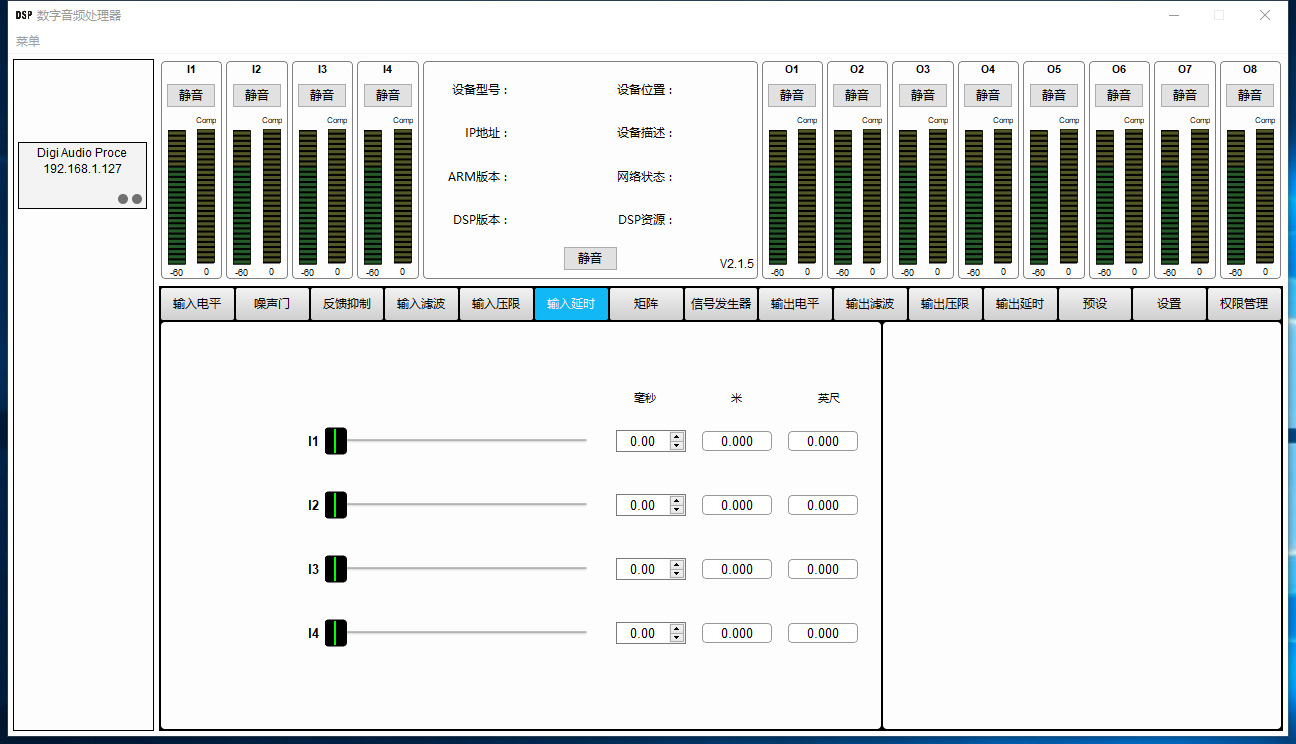Toggle the 静音 button for I3
1296x744 pixels.
(322, 95)
